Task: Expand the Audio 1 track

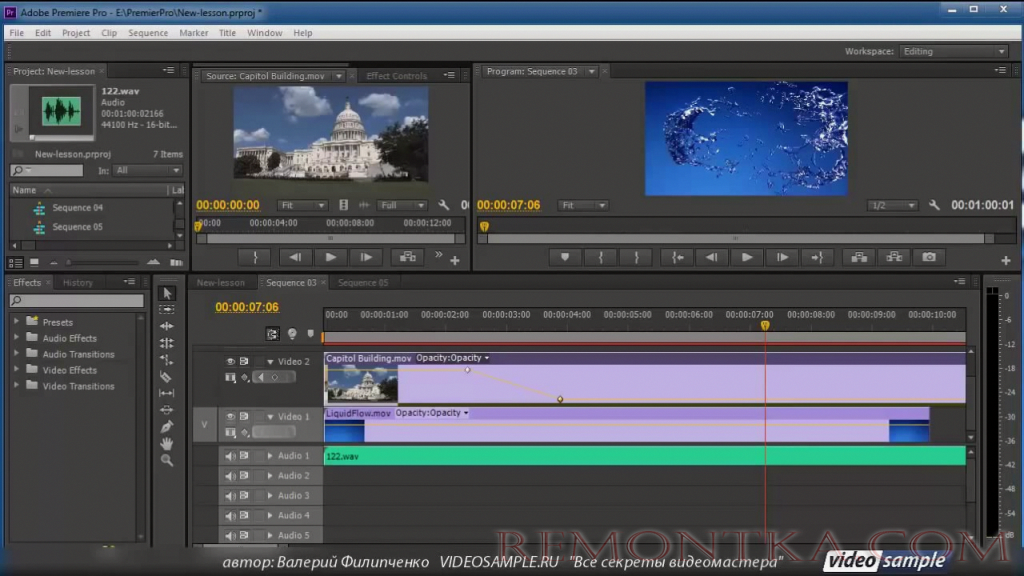Action: click(x=270, y=456)
